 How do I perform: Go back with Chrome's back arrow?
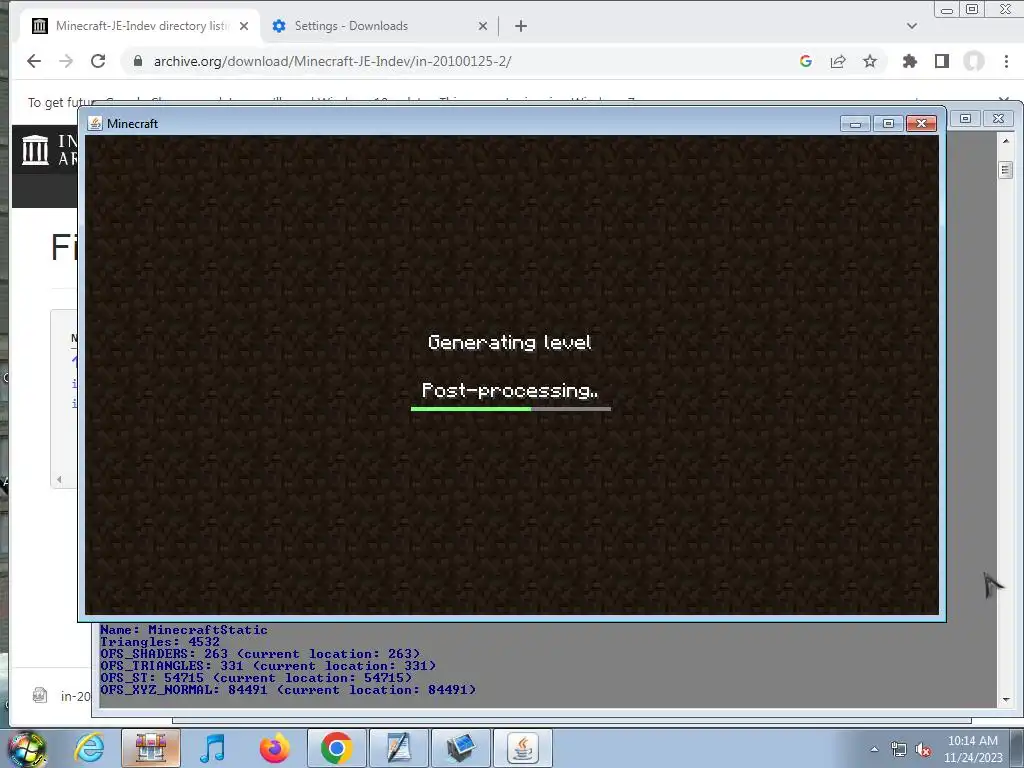point(34,61)
